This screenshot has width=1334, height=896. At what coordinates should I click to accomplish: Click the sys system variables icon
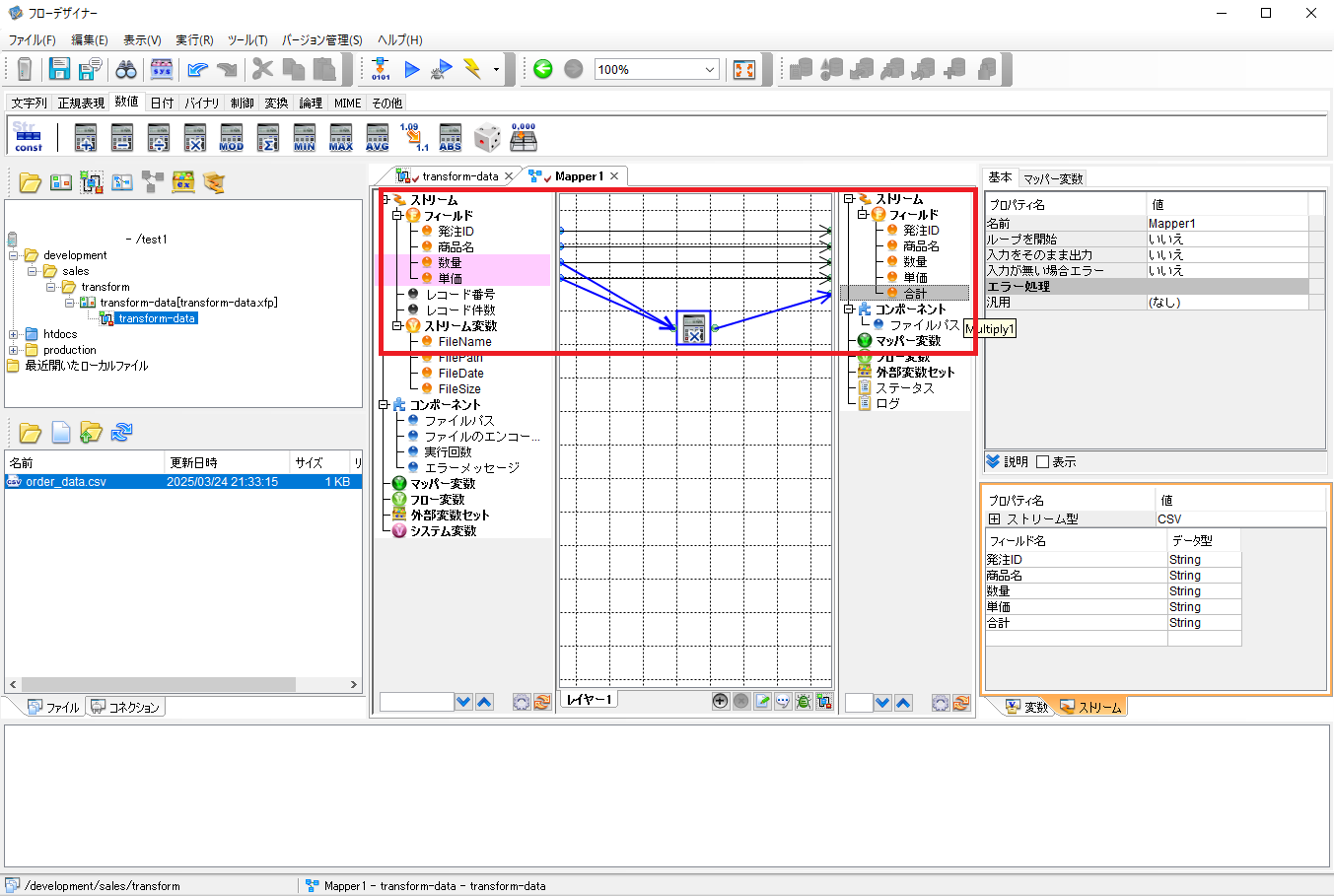[161, 69]
